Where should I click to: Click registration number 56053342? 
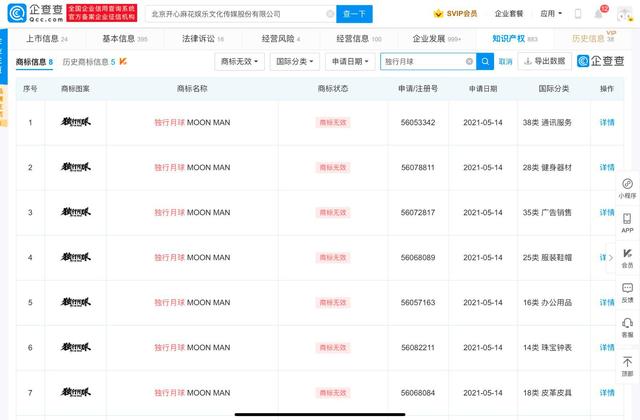[418, 122]
